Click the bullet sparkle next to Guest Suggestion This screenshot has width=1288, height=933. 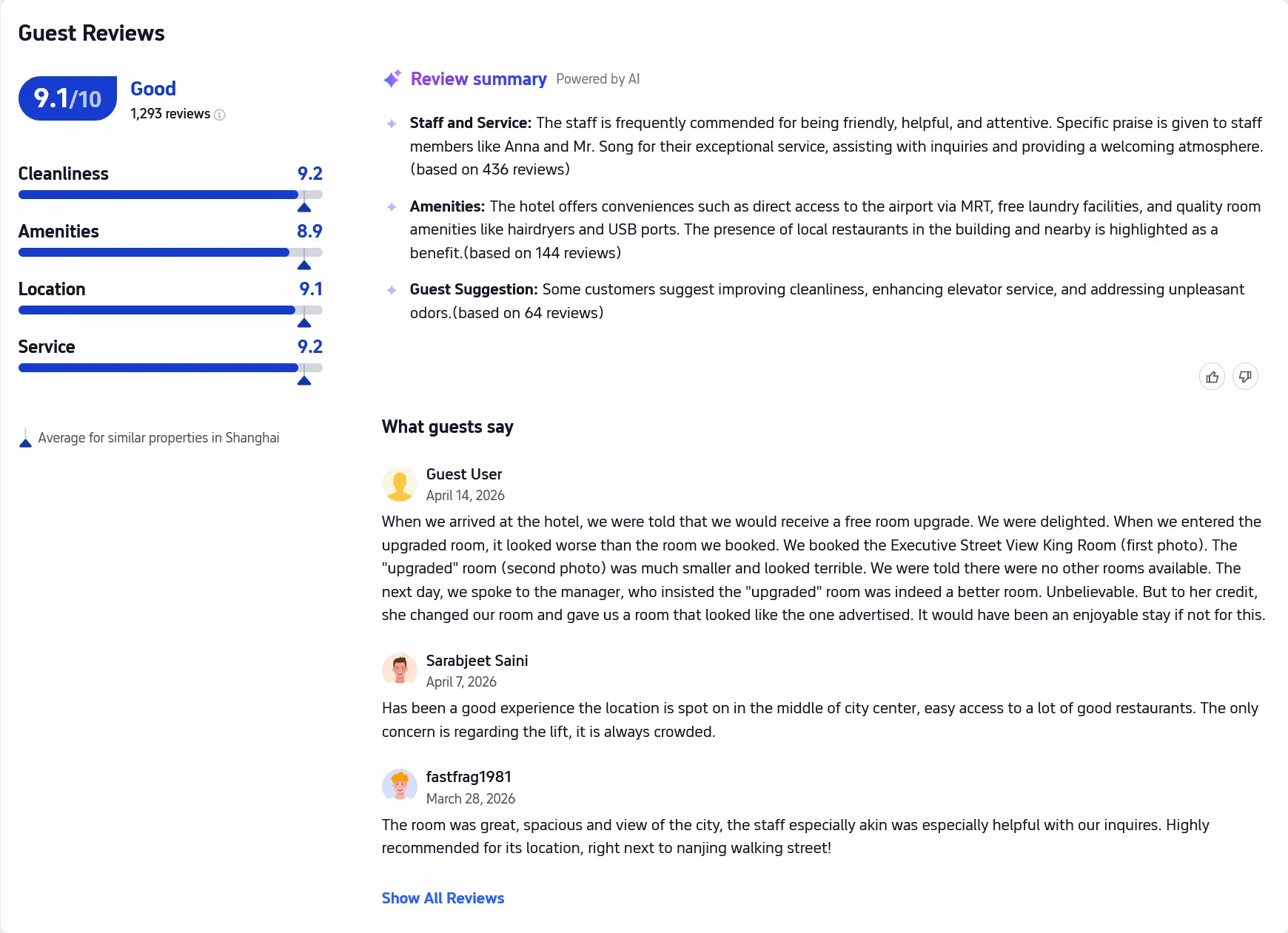tap(392, 290)
